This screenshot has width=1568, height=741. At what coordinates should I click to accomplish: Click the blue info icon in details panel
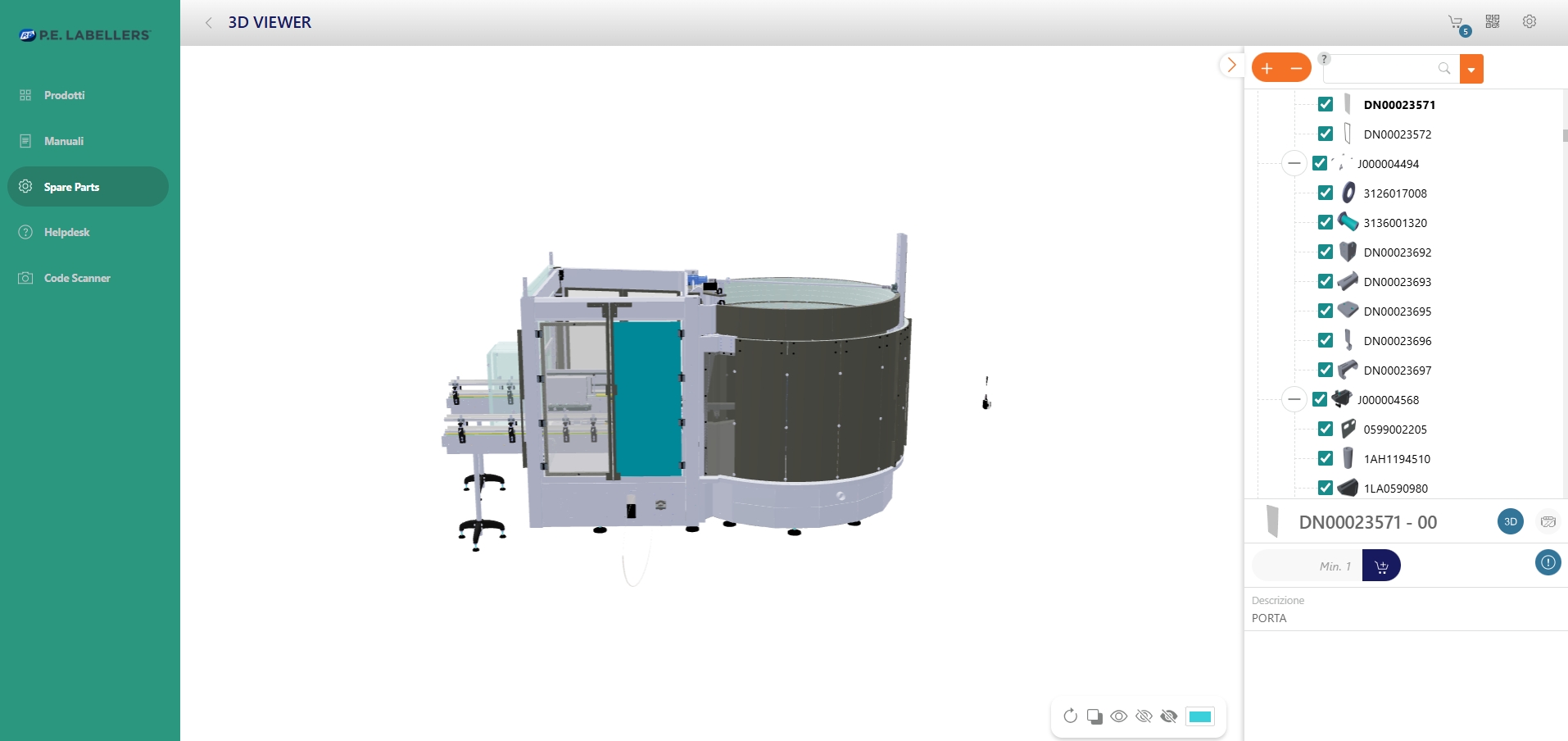point(1548,563)
